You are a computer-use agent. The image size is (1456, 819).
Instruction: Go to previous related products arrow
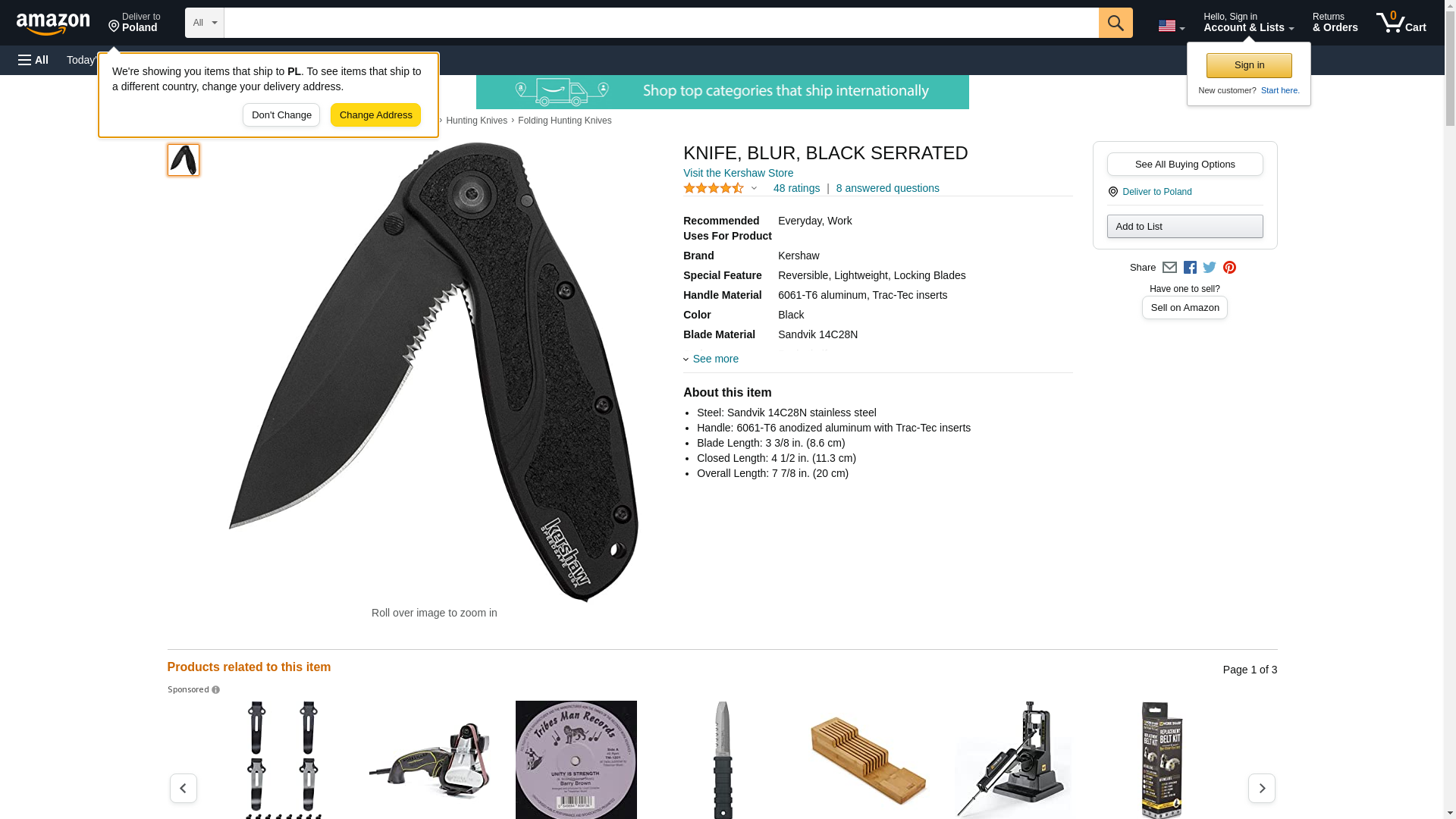(184, 788)
